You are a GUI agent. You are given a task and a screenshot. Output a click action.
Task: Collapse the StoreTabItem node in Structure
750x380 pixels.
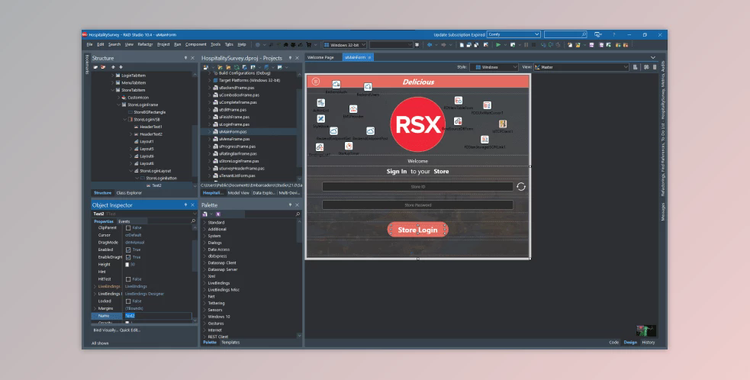pos(113,90)
